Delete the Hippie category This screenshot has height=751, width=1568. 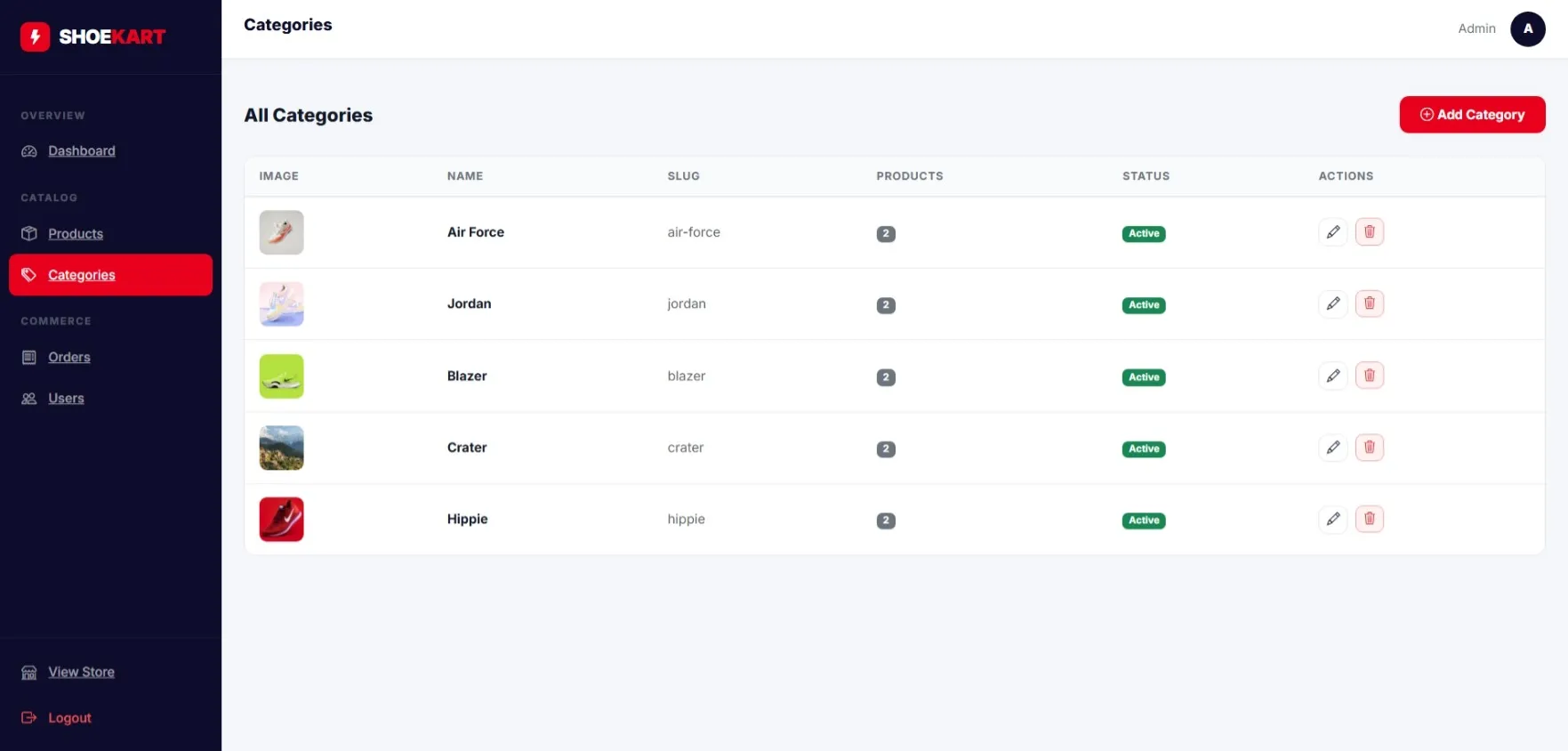tap(1369, 519)
